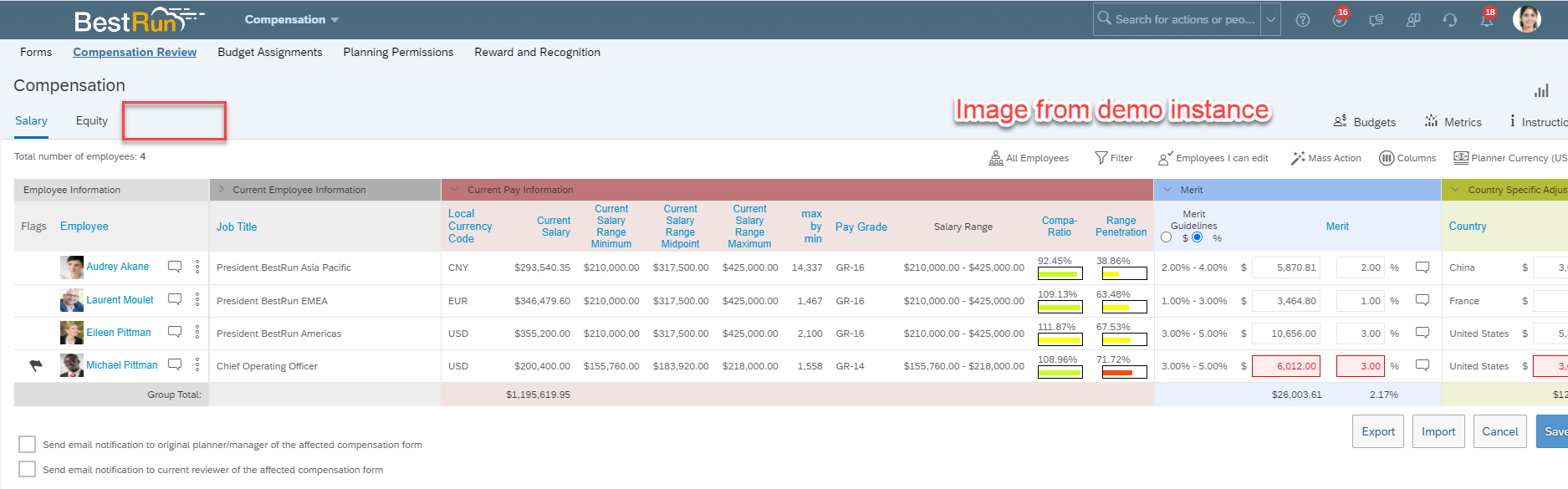Open notifications bell with badge 18
Viewport: 1568px width, 489px height.
(x=1488, y=18)
